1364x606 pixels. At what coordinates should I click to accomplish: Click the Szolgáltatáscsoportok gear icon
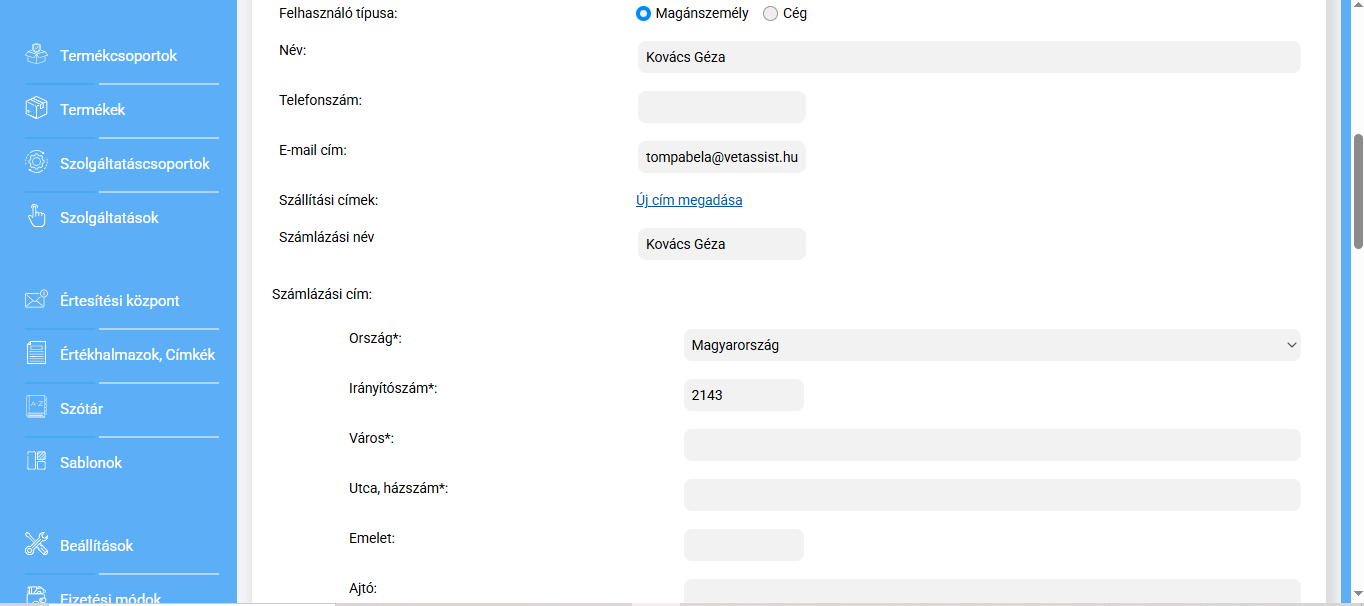[37, 163]
